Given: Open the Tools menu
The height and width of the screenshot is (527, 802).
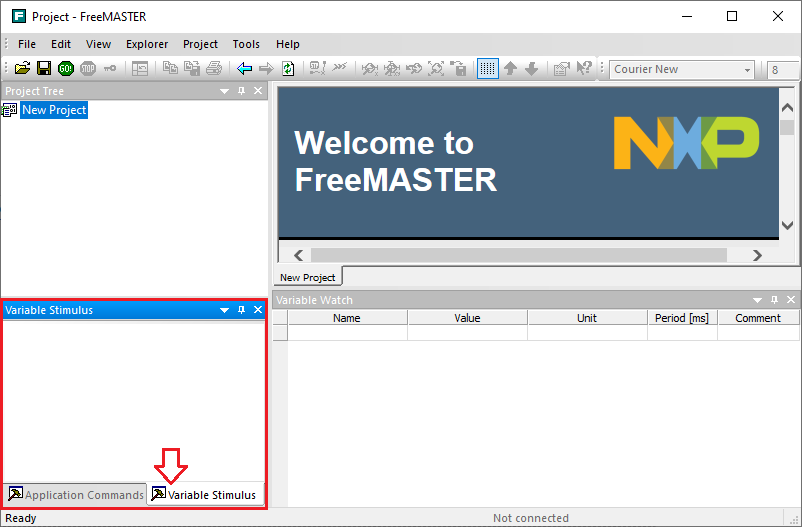Looking at the screenshot, I should tap(246, 44).
